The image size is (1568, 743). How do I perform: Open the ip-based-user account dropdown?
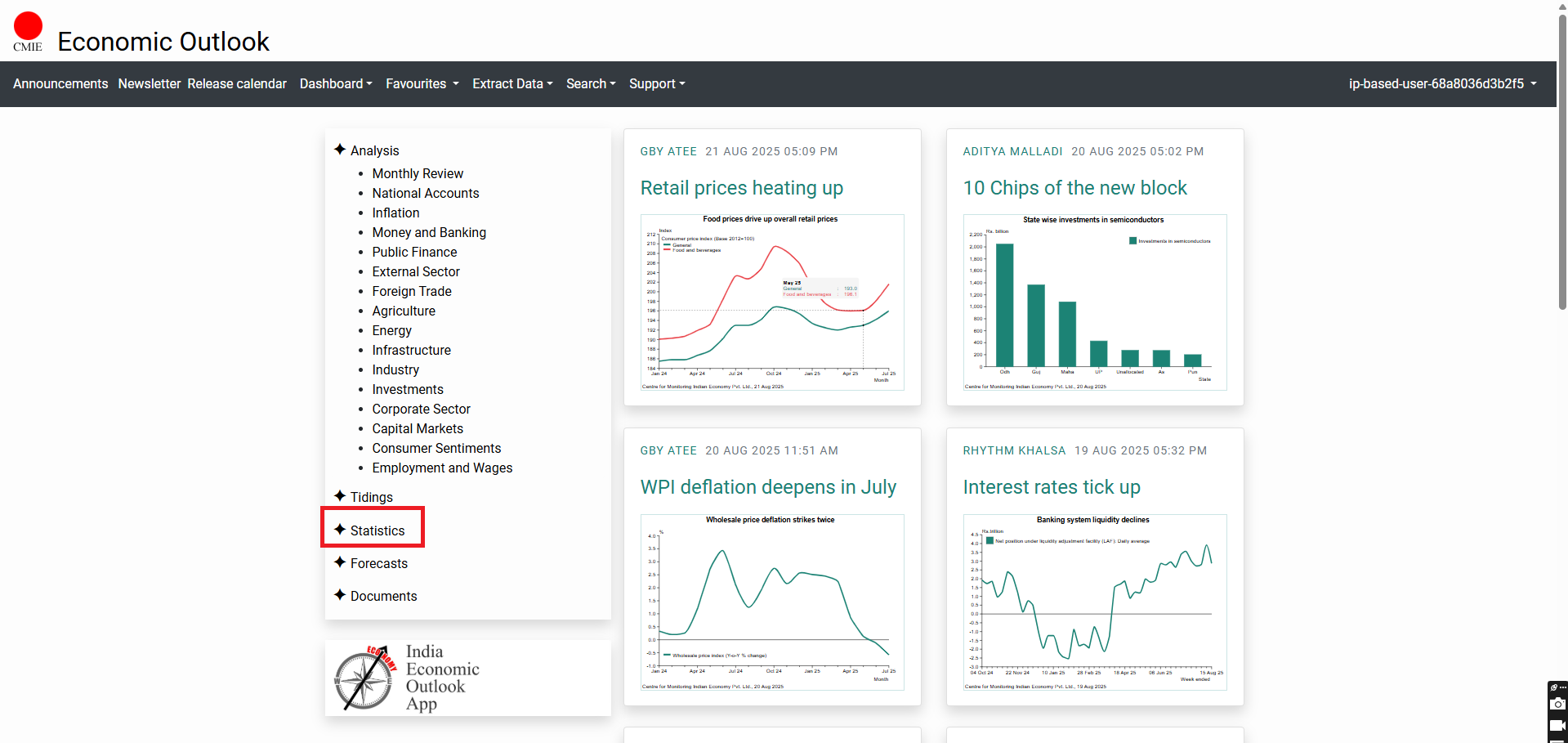(x=1442, y=84)
